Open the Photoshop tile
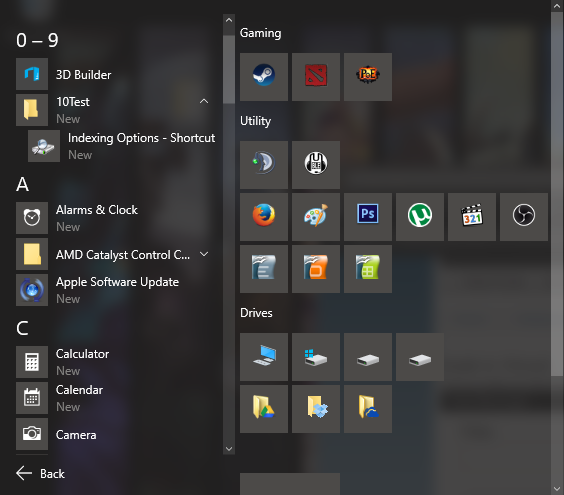 368,217
